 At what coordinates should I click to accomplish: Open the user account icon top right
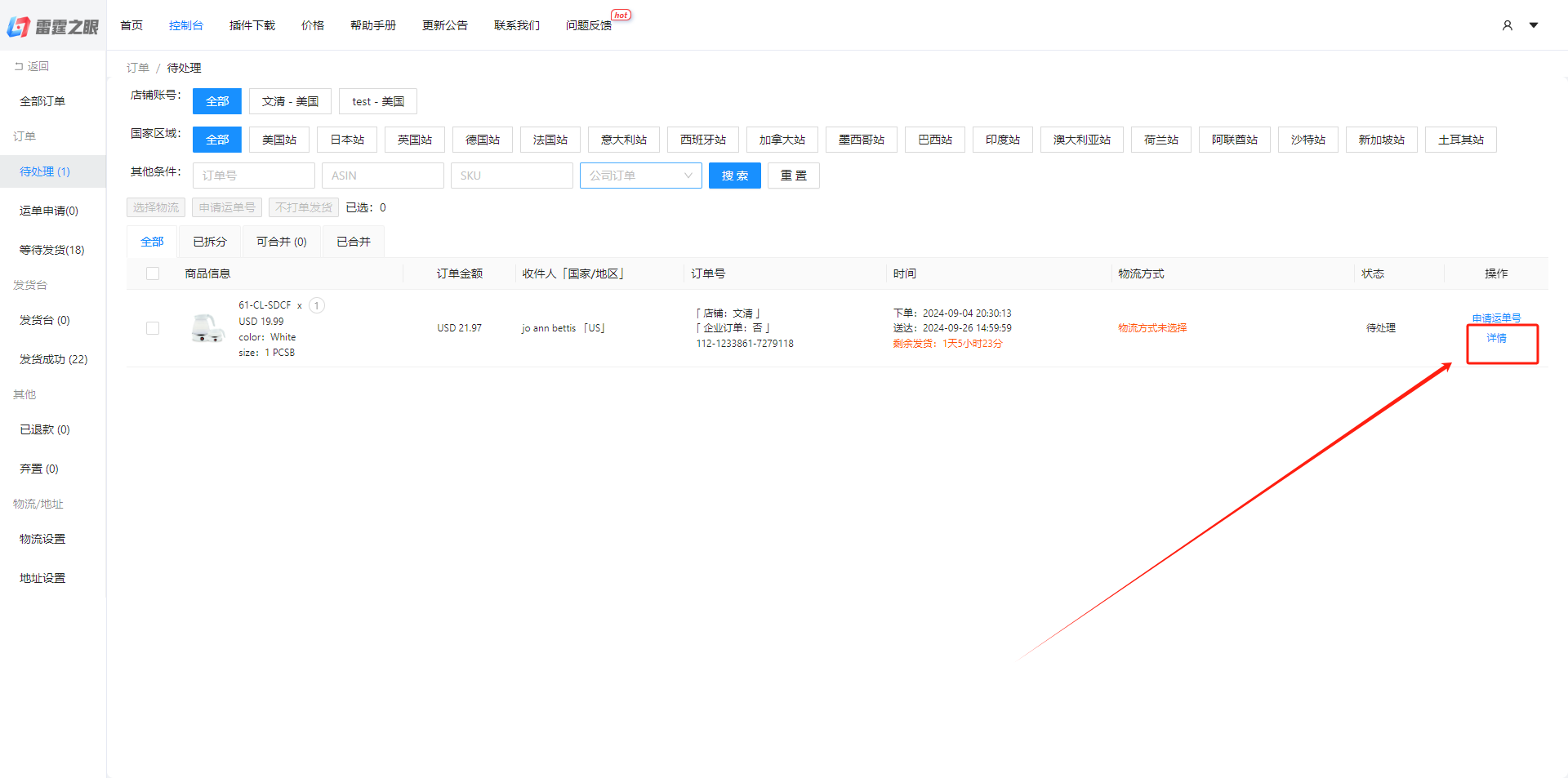coord(1507,25)
